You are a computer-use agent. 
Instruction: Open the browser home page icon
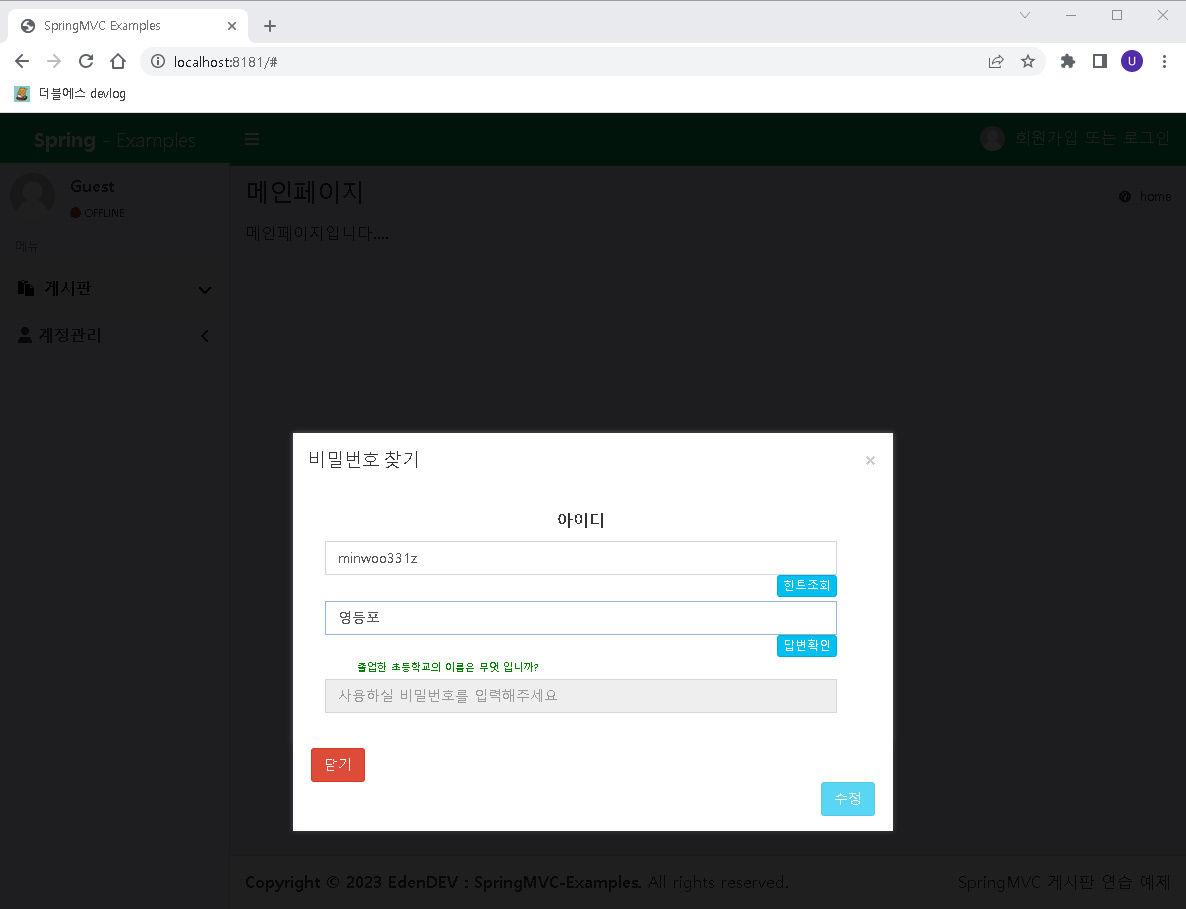118,61
